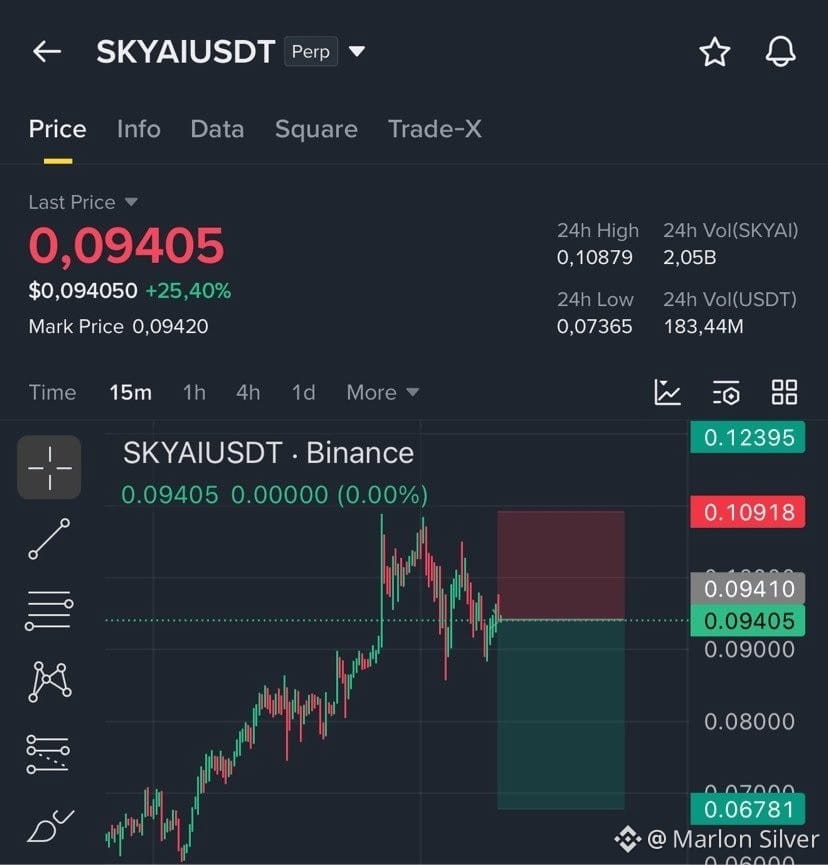This screenshot has width=828, height=865.
Task: Open chart settings list-gear icon
Action: [726, 392]
